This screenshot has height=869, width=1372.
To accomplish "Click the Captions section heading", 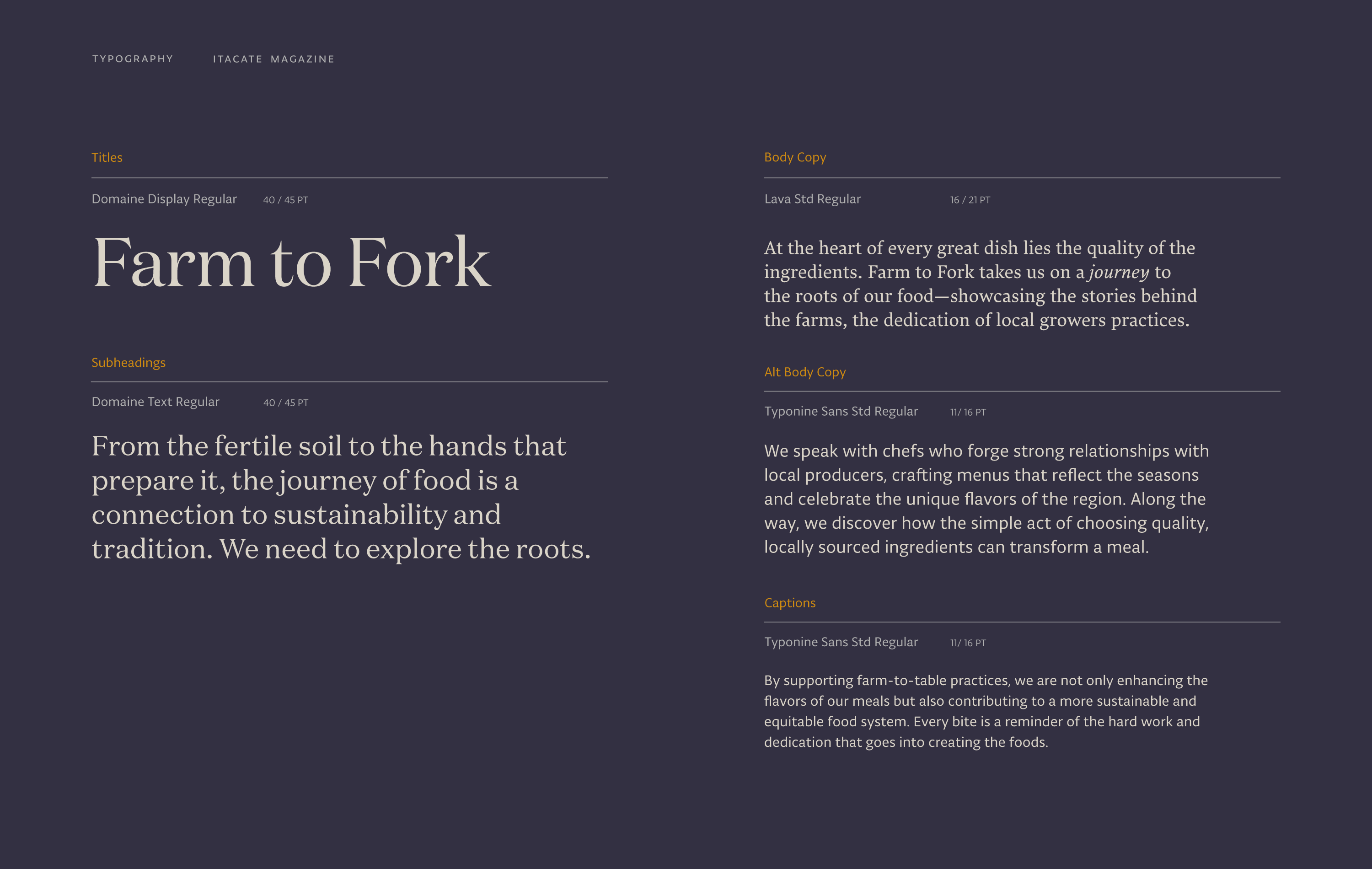I will (790, 603).
